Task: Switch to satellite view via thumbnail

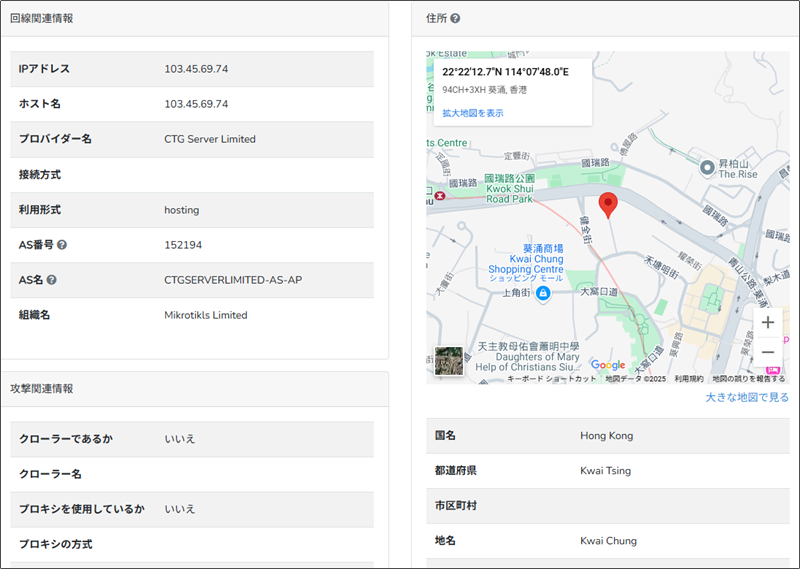Action: [x=449, y=361]
